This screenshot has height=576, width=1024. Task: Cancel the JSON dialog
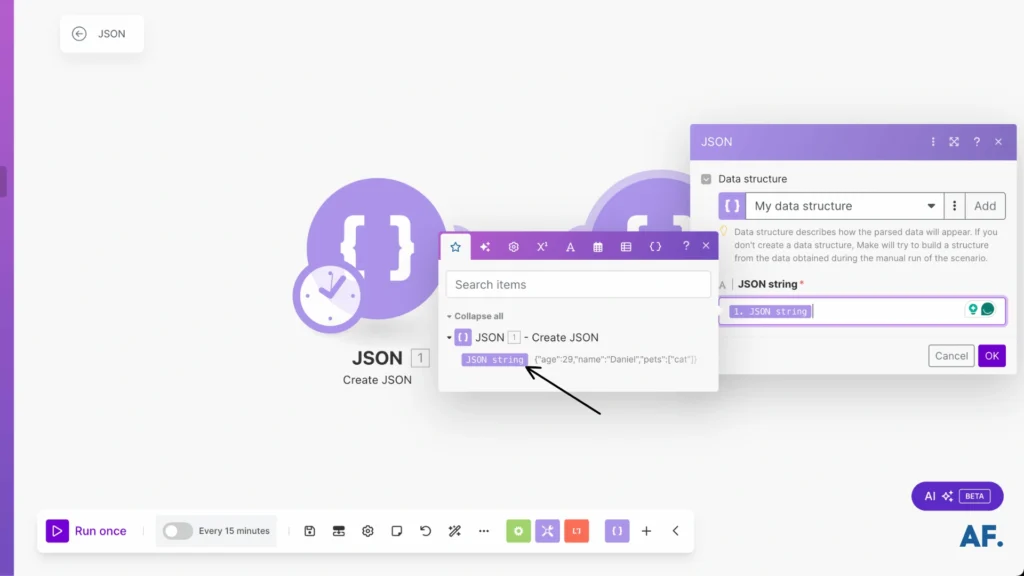coord(951,356)
